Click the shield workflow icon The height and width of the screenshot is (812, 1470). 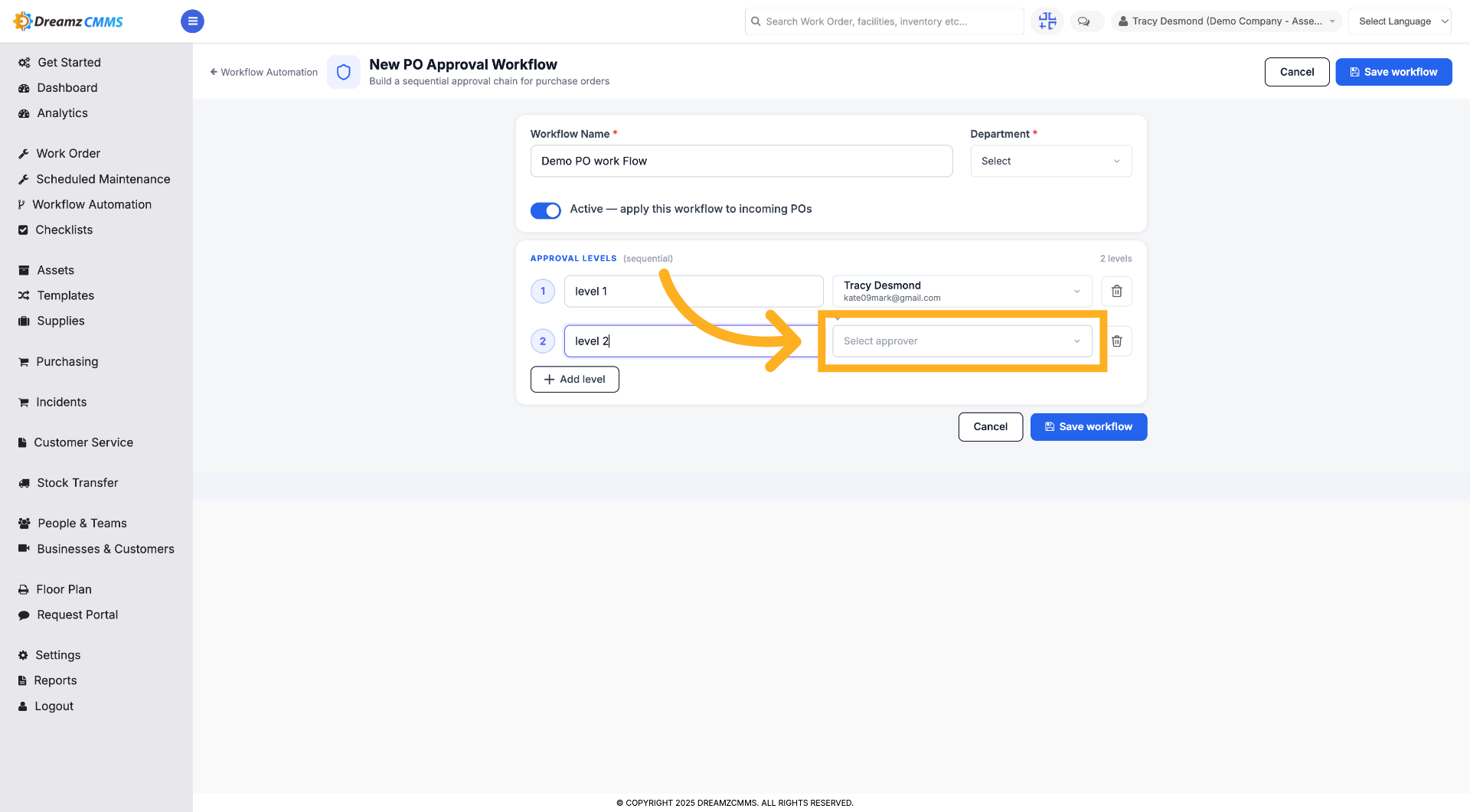pos(344,72)
